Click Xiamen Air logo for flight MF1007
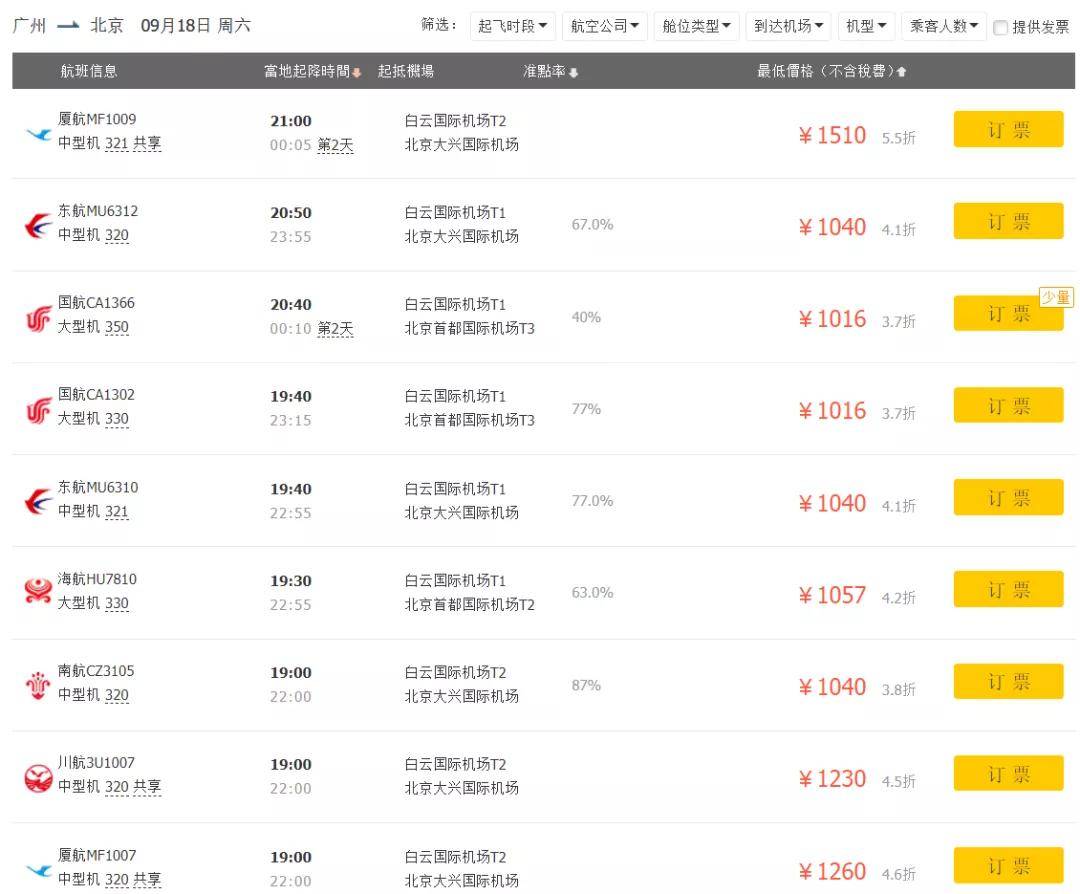 point(39,870)
